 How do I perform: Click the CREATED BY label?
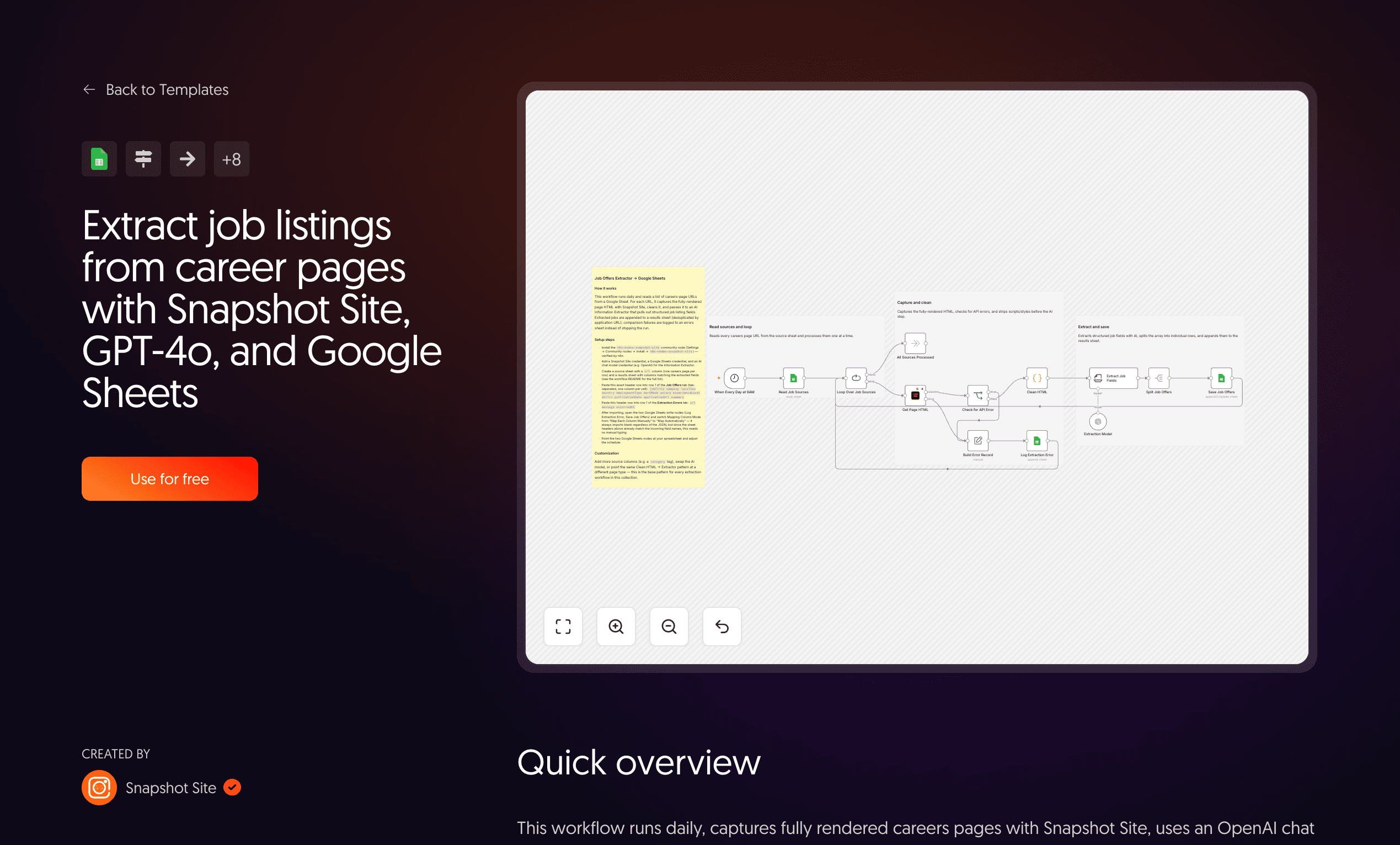[116, 754]
